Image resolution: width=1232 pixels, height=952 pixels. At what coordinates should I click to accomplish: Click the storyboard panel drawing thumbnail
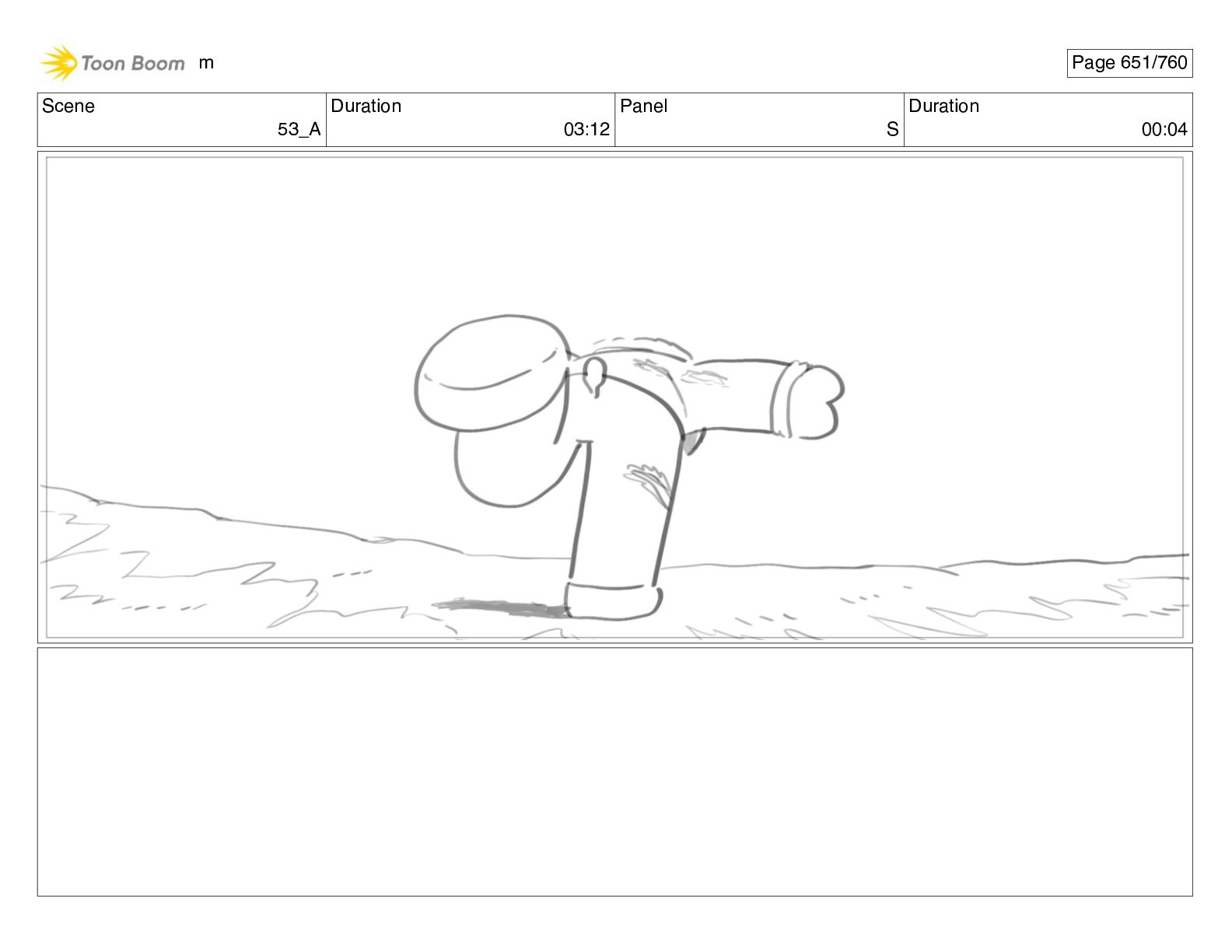614,397
